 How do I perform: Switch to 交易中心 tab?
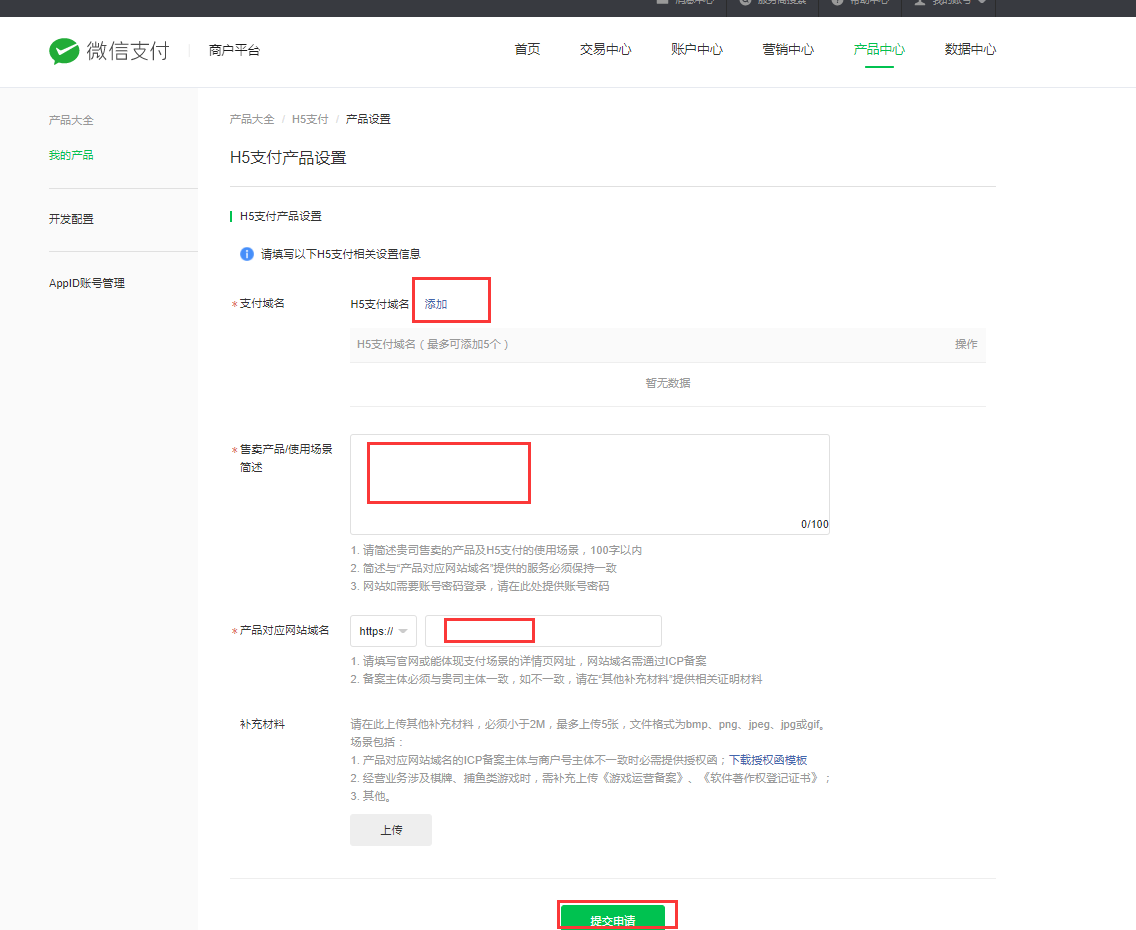click(605, 49)
